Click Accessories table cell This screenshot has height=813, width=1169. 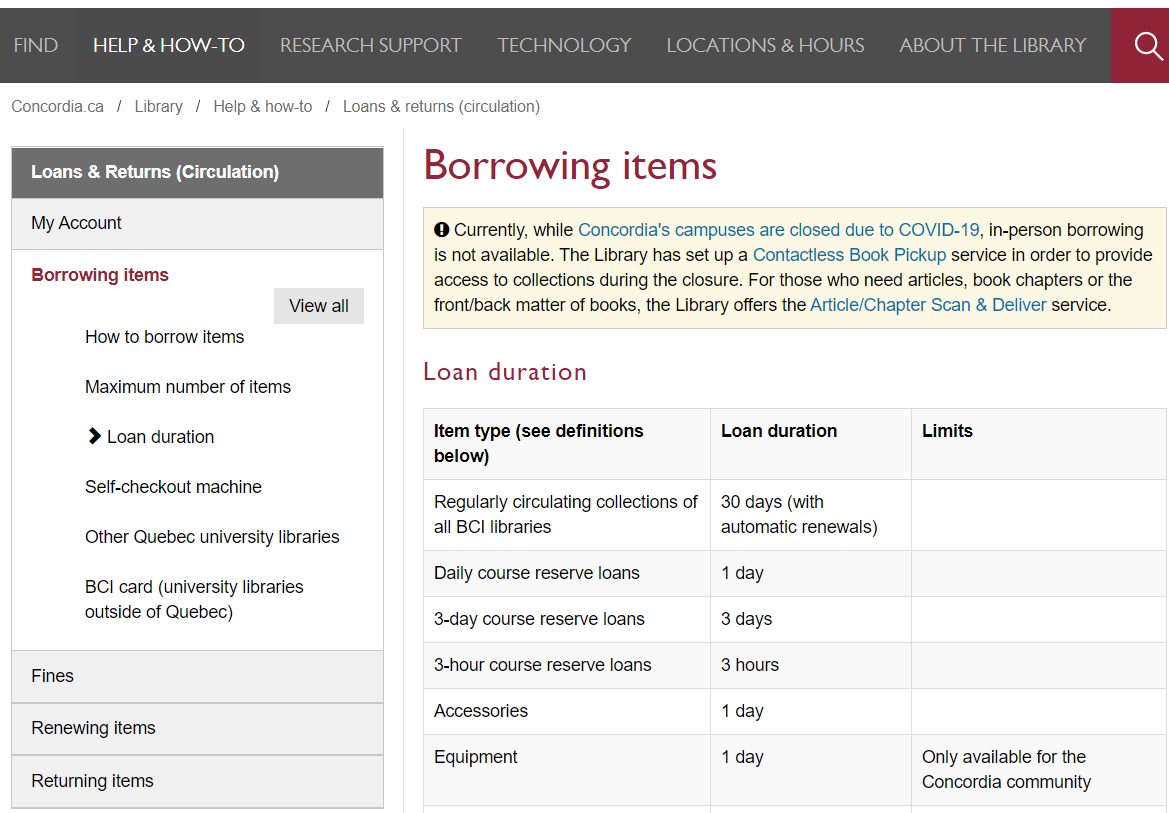(567, 712)
